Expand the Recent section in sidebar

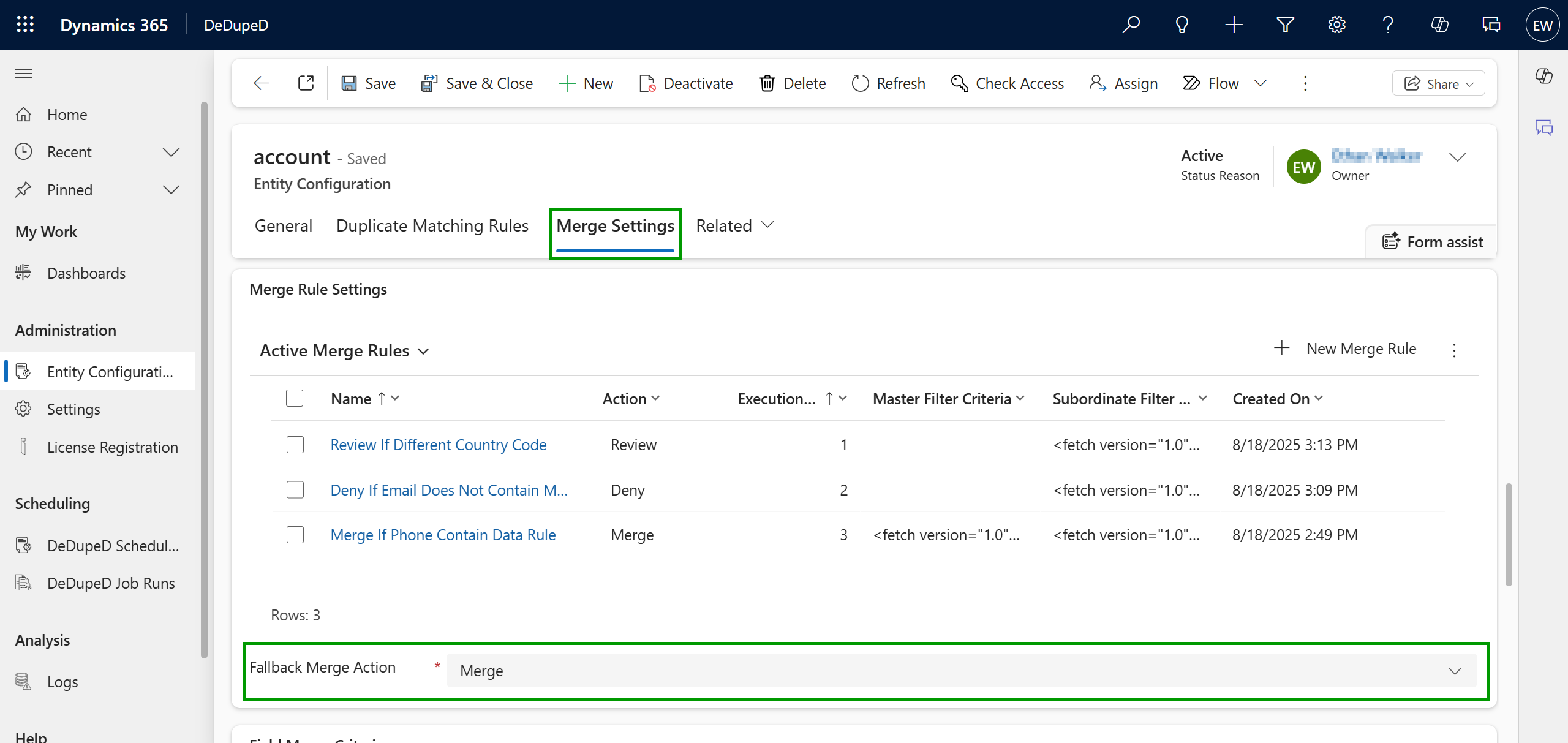[171, 152]
